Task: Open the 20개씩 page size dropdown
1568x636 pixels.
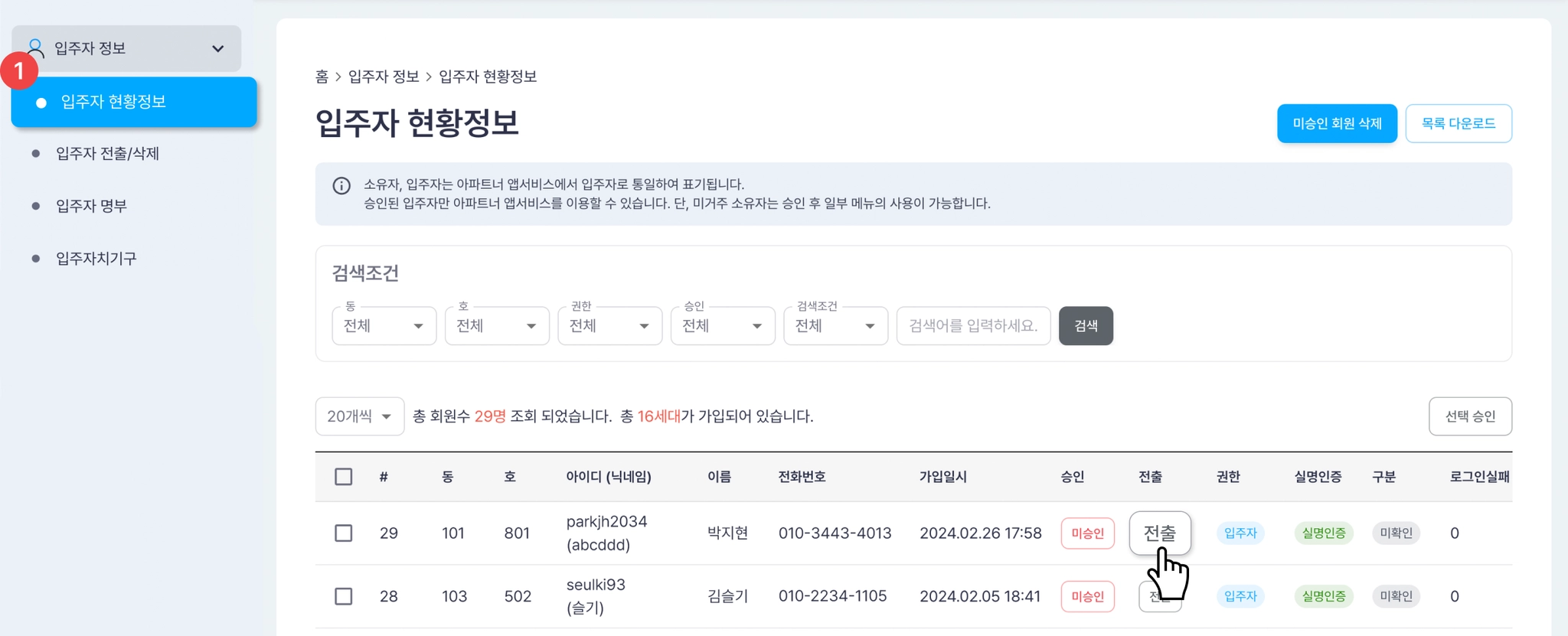Action: (360, 416)
